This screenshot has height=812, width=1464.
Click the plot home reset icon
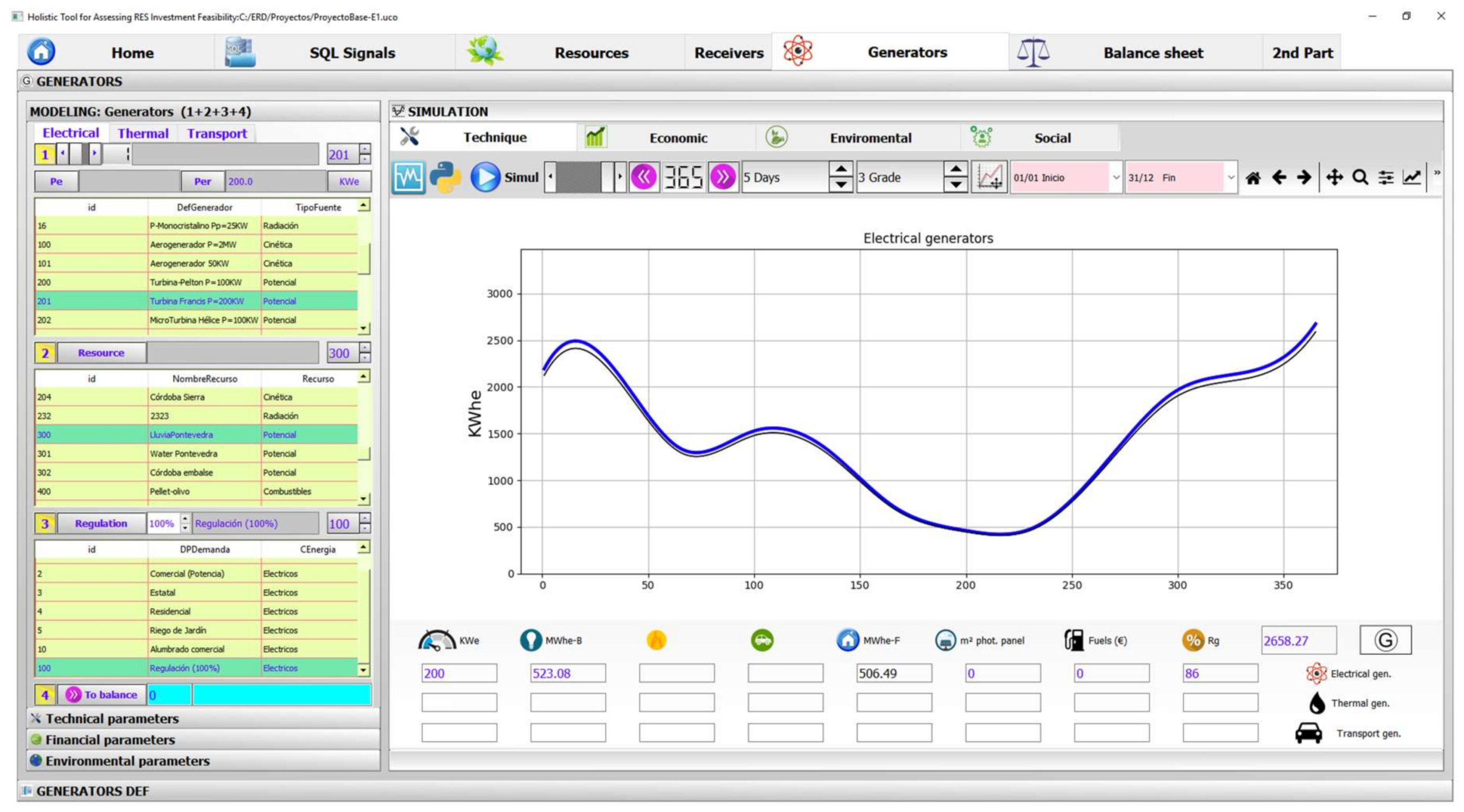(1253, 178)
